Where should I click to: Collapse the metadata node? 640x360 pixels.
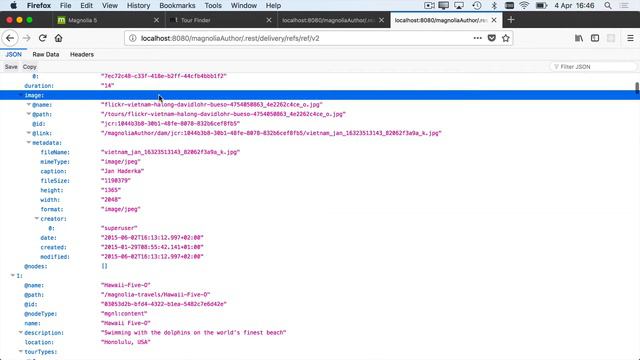(29, 142)
